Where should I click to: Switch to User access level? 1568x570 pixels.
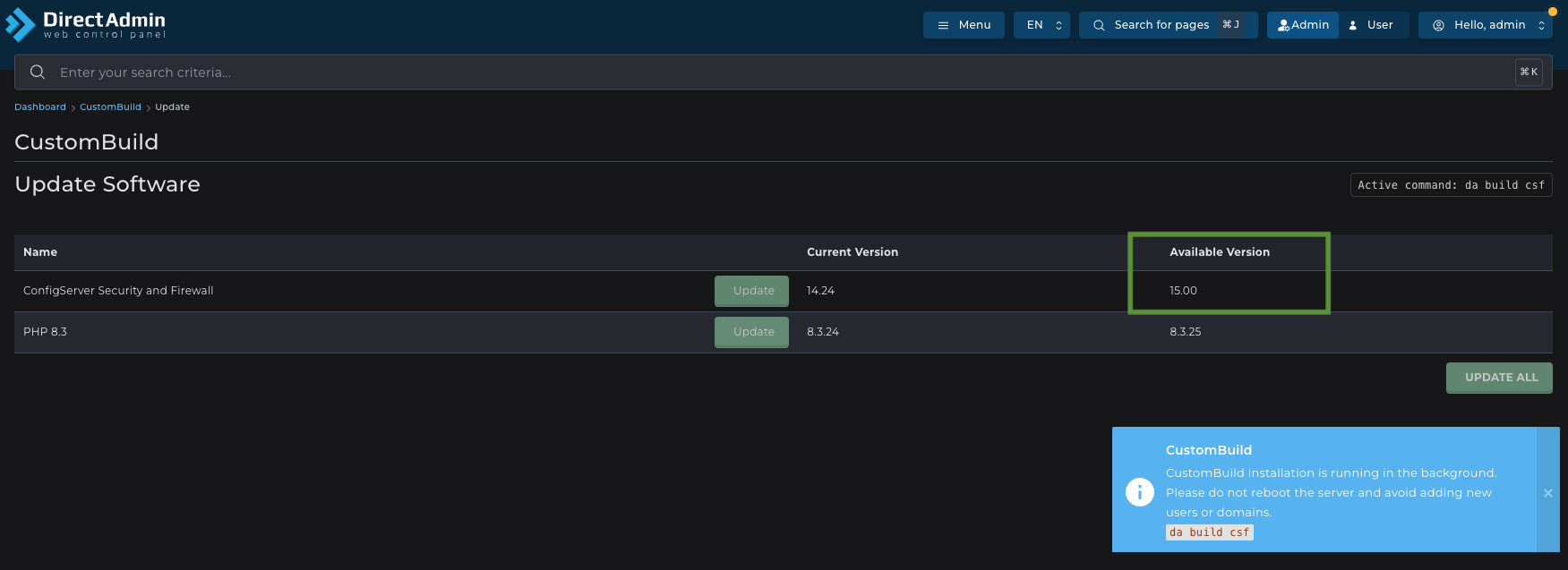[x=1374, y=25]
